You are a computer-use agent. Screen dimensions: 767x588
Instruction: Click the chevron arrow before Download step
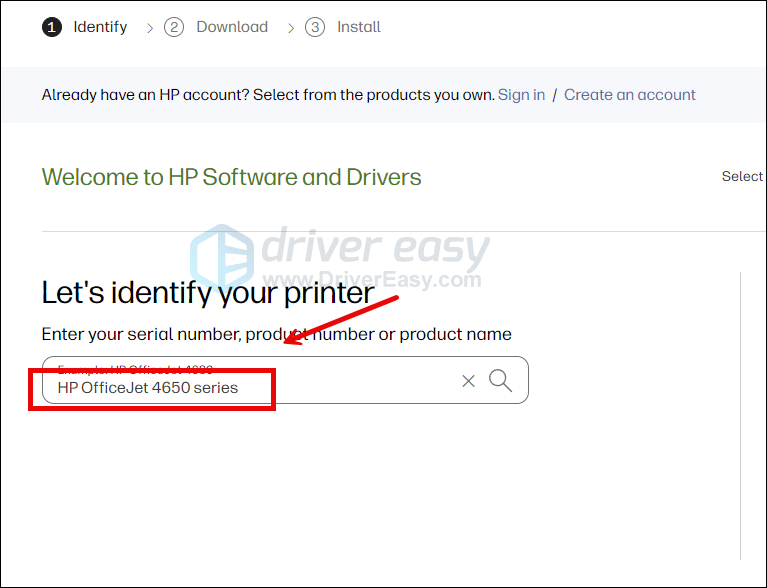[150, 28]
